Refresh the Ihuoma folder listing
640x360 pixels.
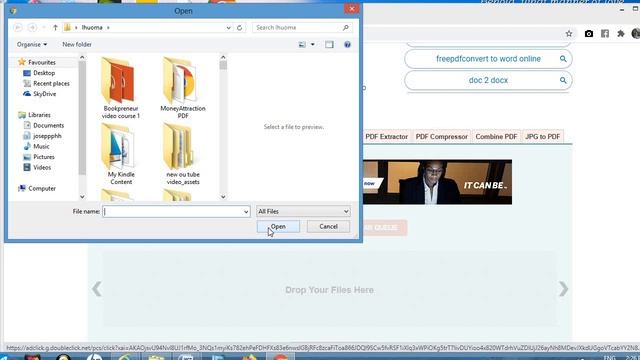240,27
